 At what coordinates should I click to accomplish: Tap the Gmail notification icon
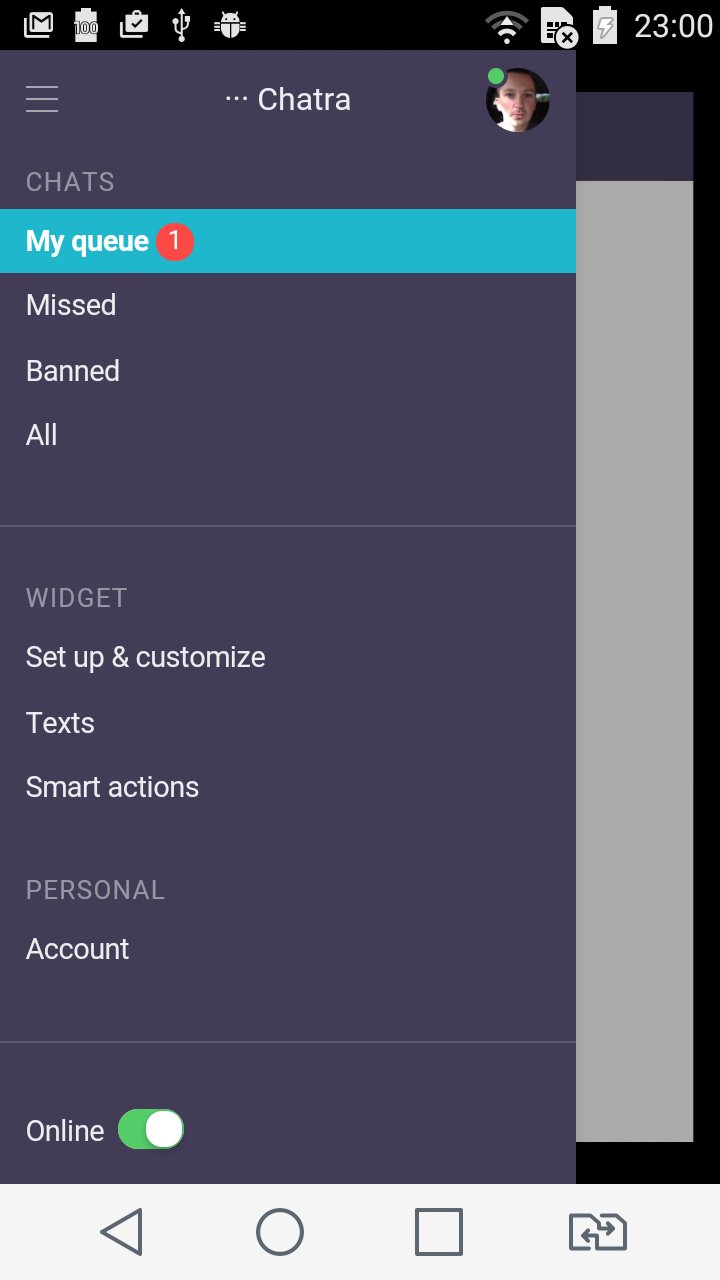[x=38, y=25]
